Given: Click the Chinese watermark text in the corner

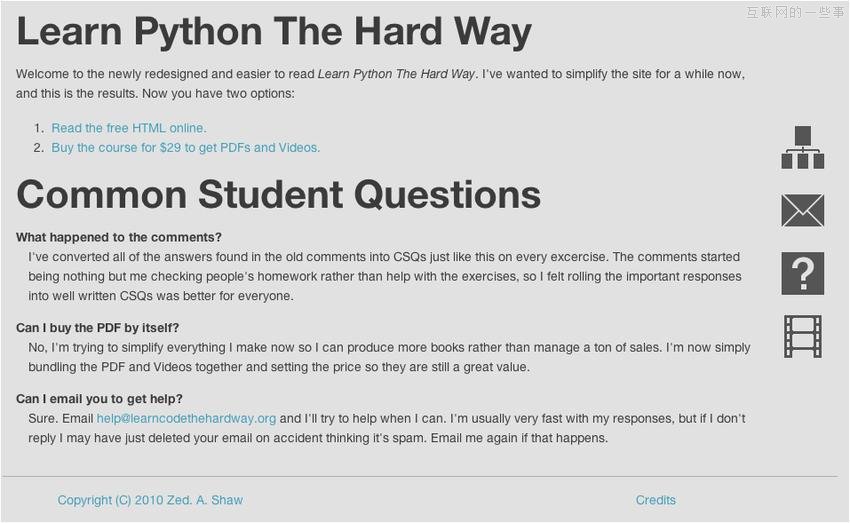Looking at the screenshot, I should point(795,12).
